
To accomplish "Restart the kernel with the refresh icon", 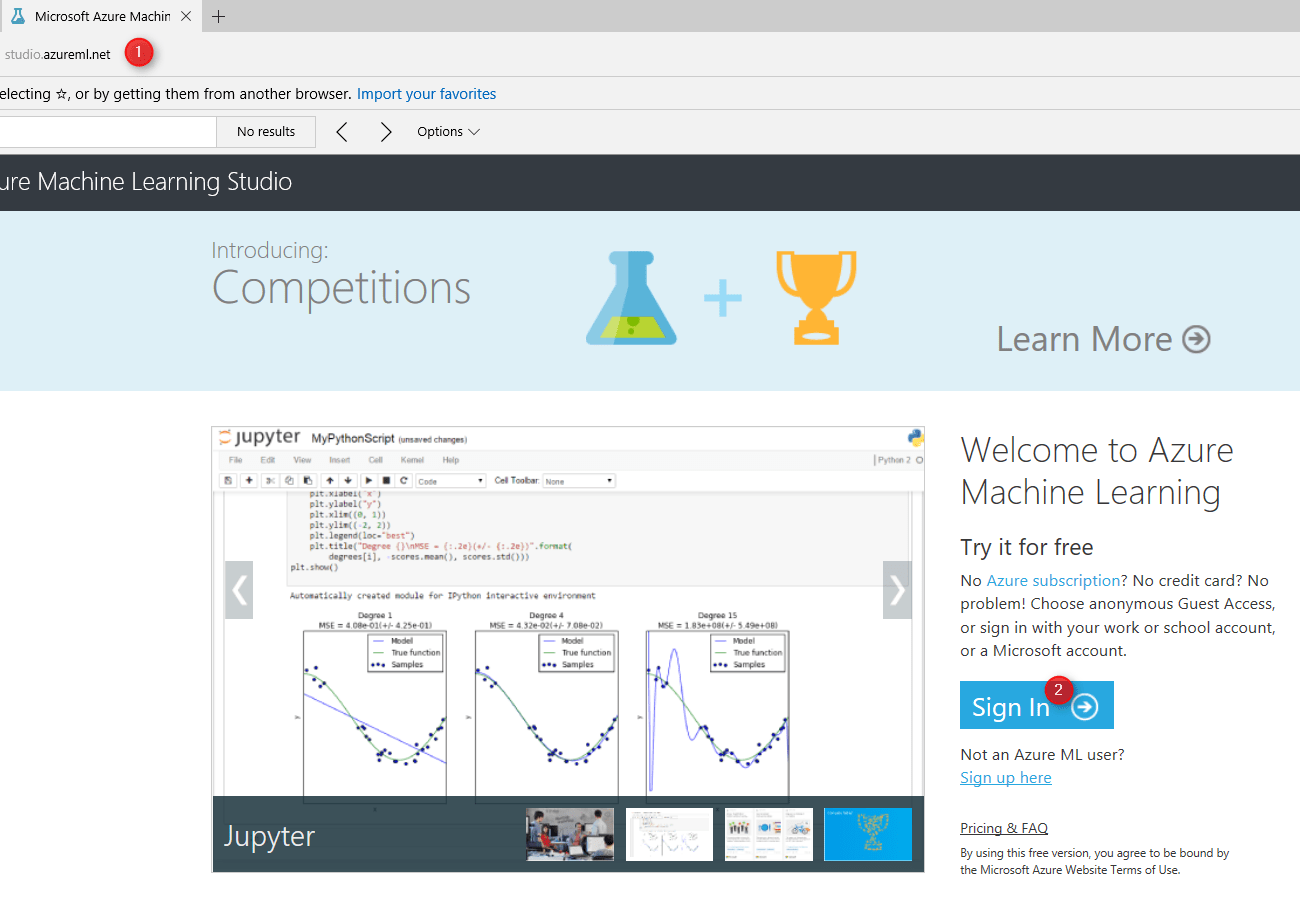I will pos(402,479).
